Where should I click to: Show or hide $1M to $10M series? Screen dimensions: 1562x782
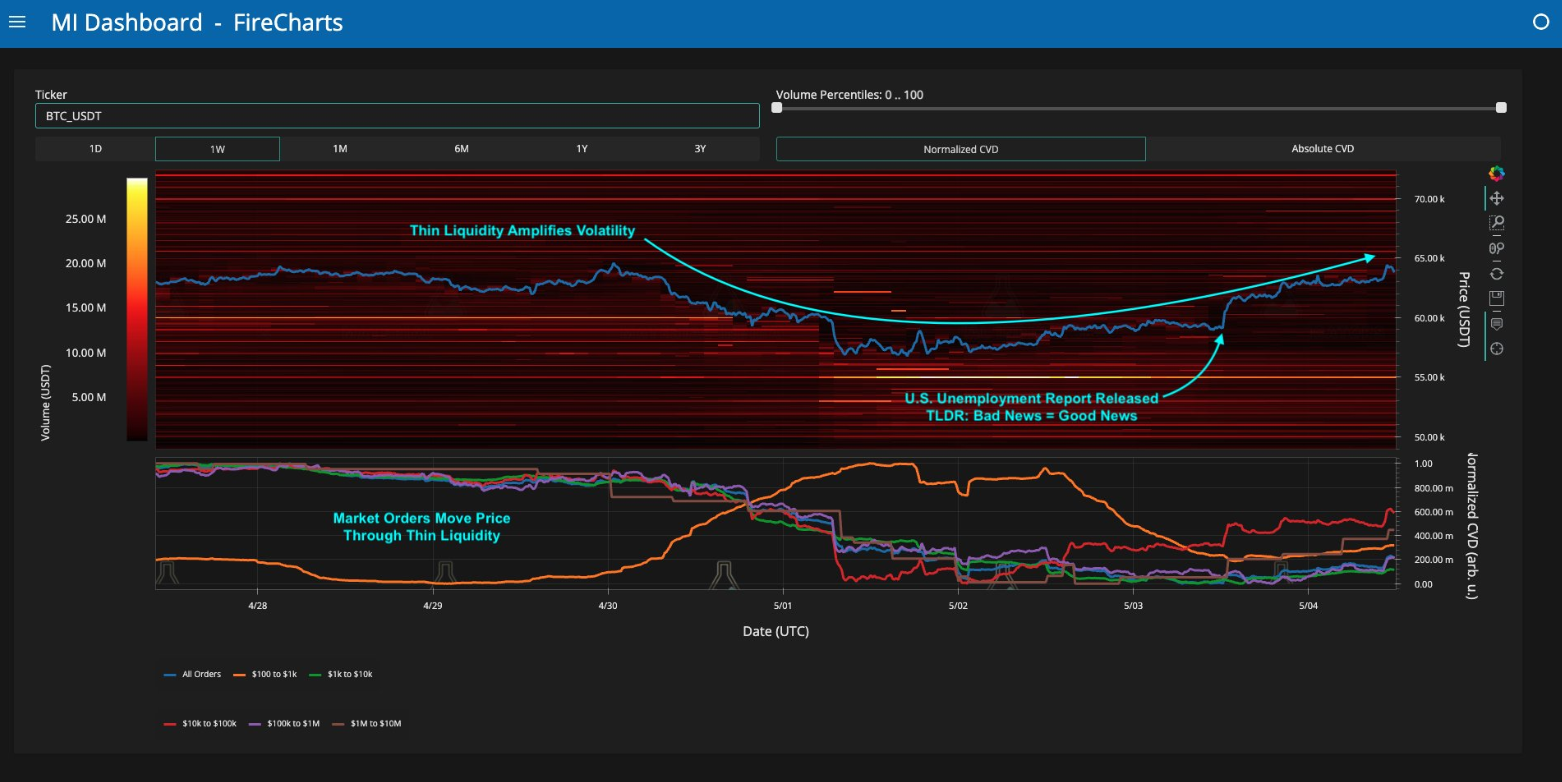click(x=374, y=723)
